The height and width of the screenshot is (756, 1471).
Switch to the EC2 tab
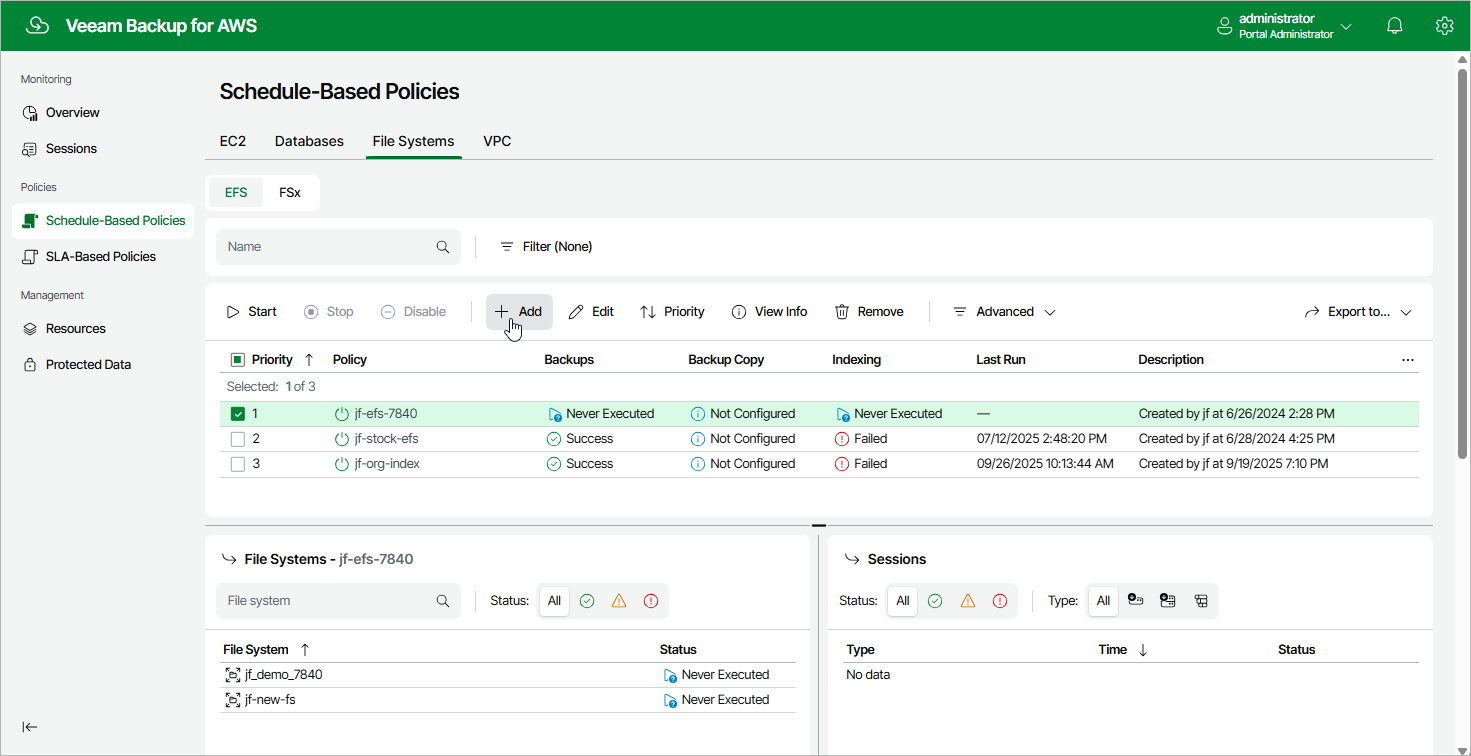pos(233,142)
